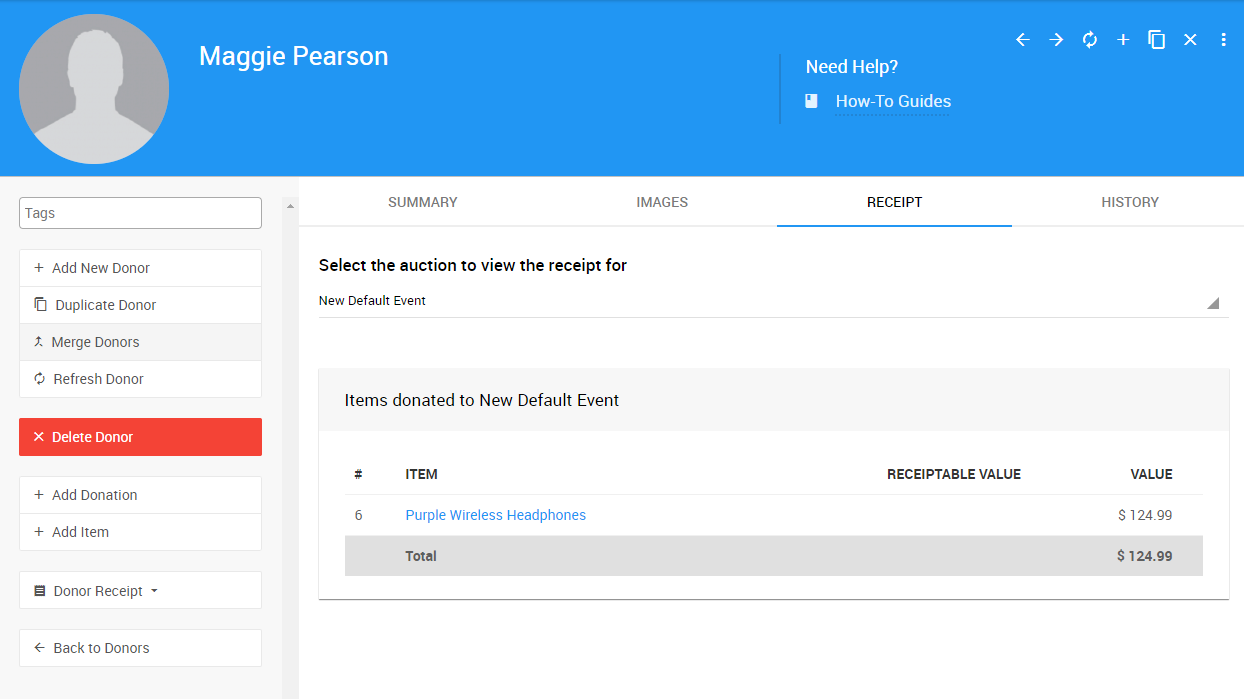This screenshot has width=1244, height=699.
Task: Click Maggie Pearson's avatar placeholder image
Action: (94, 89)
